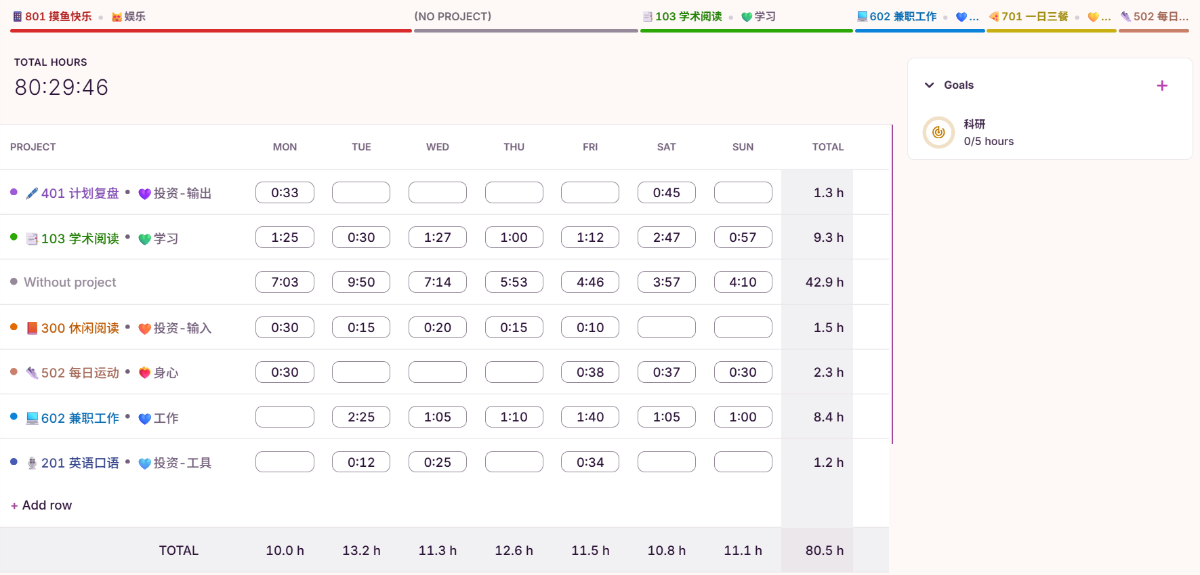Collapse the Goals panel chevron
Screen dimensions: 1200x575
coord(929,86)
